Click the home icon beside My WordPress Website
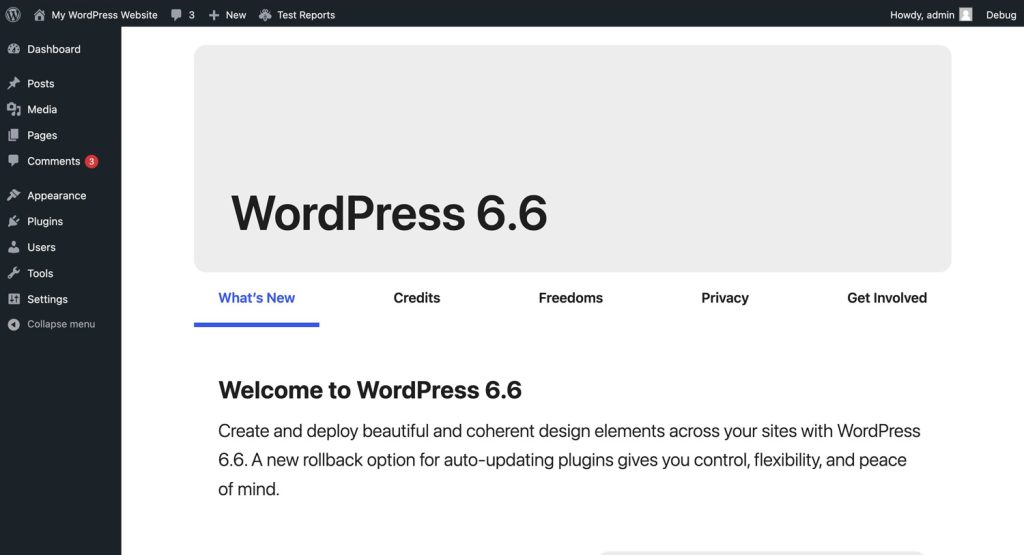The width and height of the screenshot is (1024, 555). (39, 14)
